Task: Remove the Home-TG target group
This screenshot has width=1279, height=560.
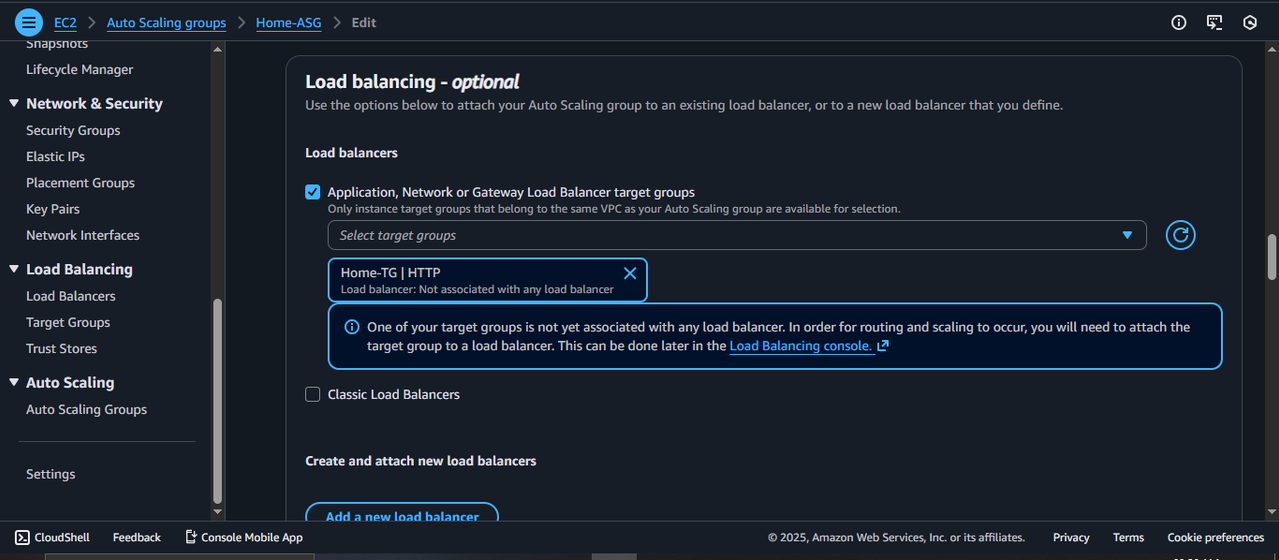Action: click(x=630, y=273)
